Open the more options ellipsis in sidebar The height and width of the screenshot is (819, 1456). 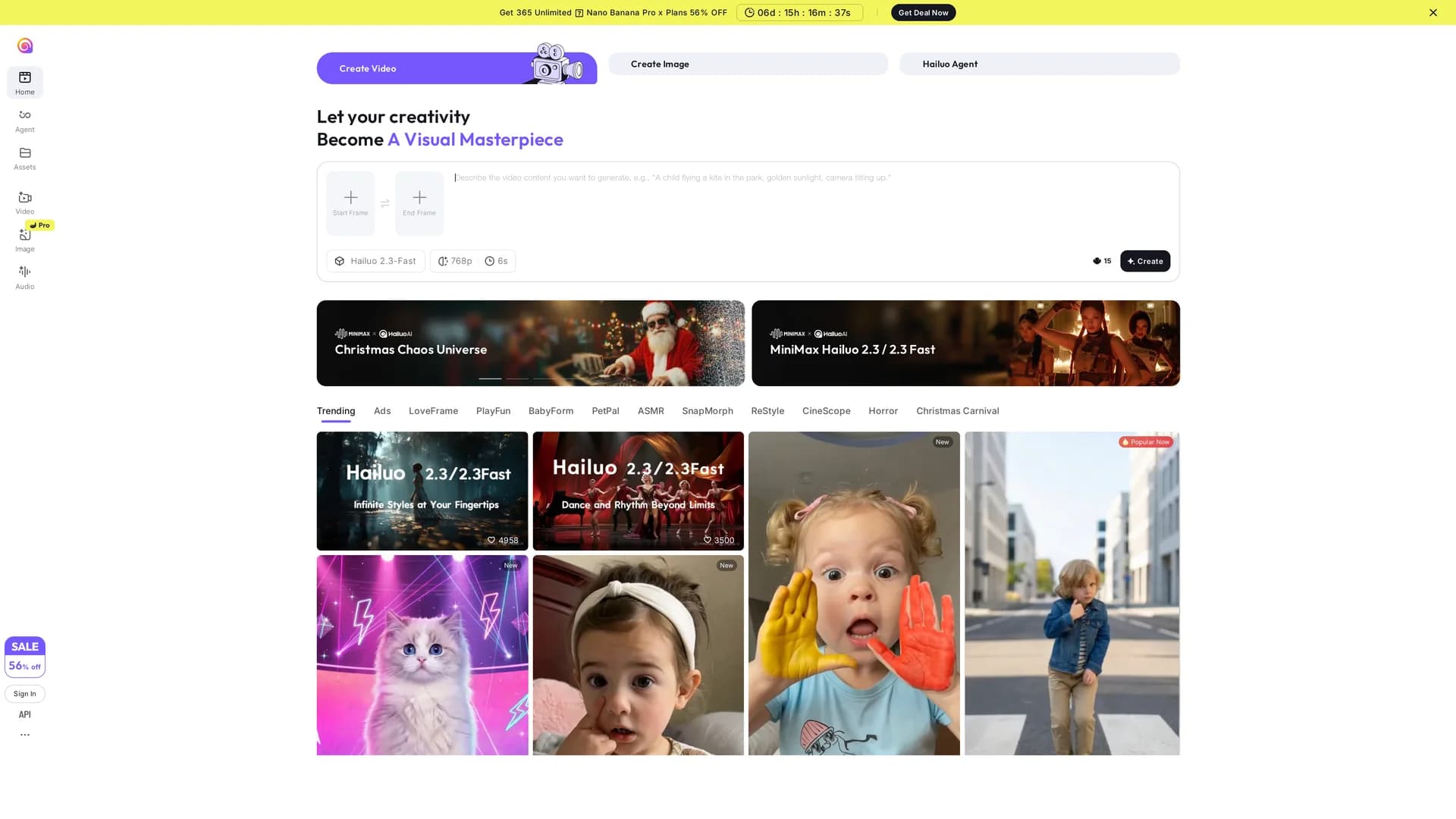tap(25, 735)
